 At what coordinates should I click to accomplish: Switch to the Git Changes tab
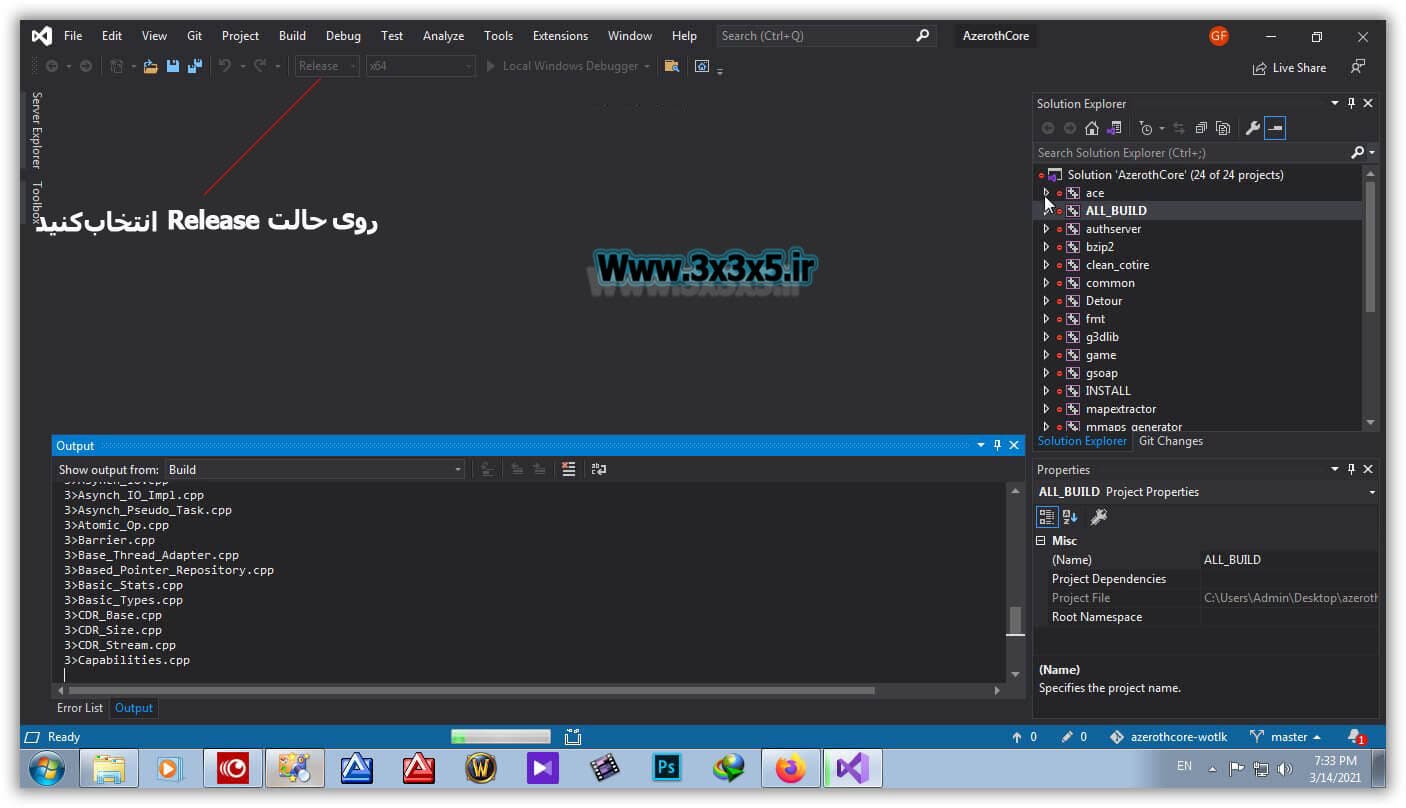(1170, 441)
